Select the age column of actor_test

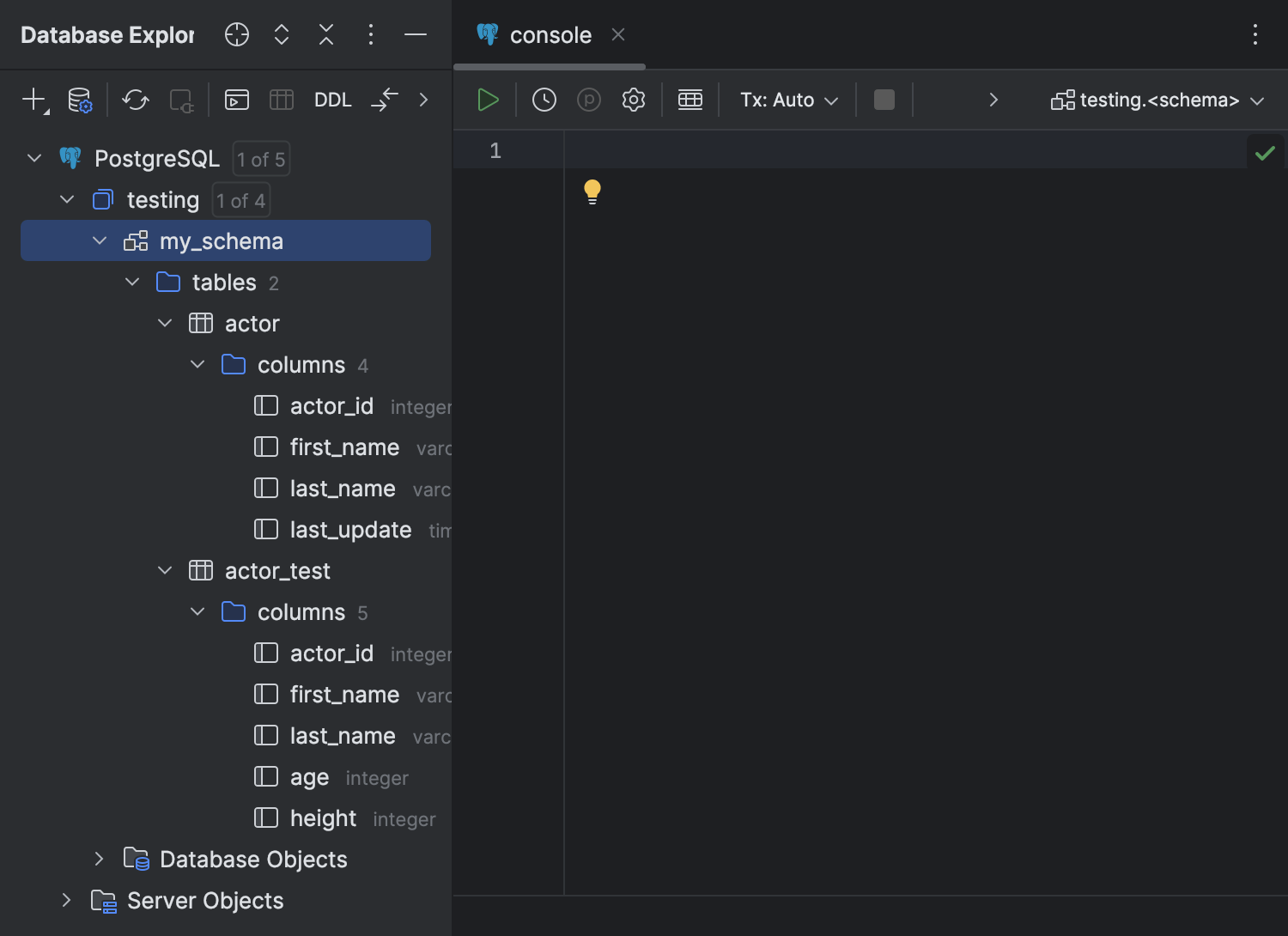[308, 777]
